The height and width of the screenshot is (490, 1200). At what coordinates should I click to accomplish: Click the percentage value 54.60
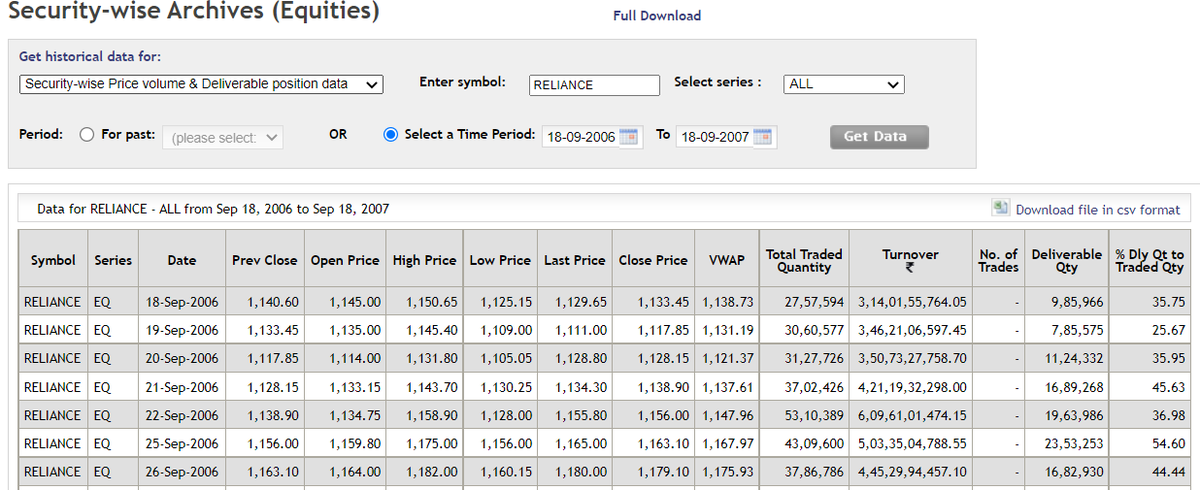pyautogui.click(x=1169, y=443)
